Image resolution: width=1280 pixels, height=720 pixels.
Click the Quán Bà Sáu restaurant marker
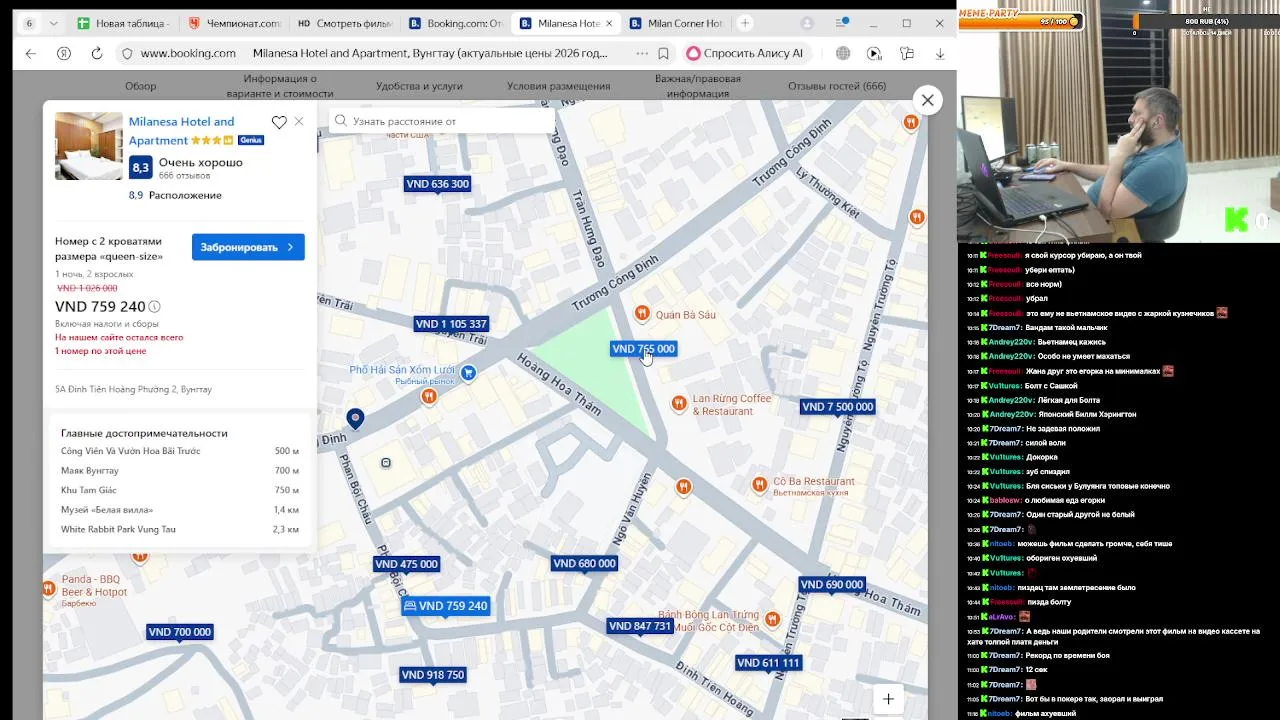(643, 314)
